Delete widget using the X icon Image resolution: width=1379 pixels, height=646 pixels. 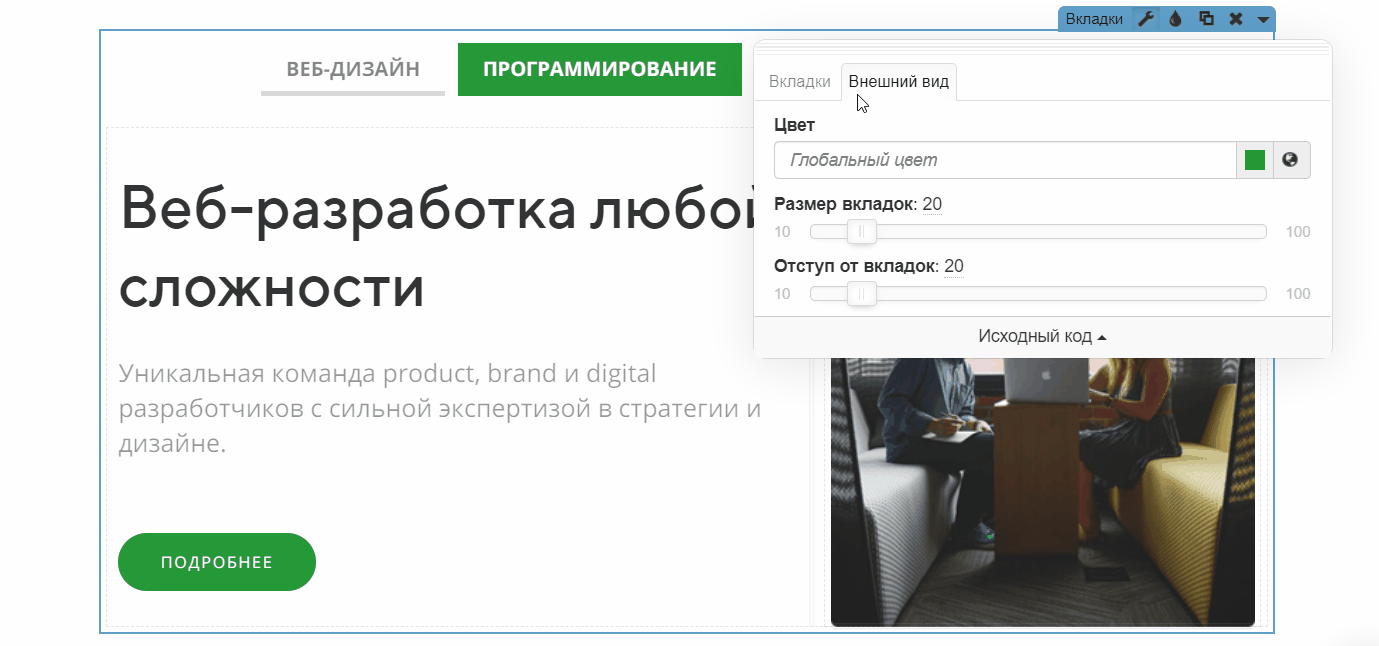tap(1236, 19)
